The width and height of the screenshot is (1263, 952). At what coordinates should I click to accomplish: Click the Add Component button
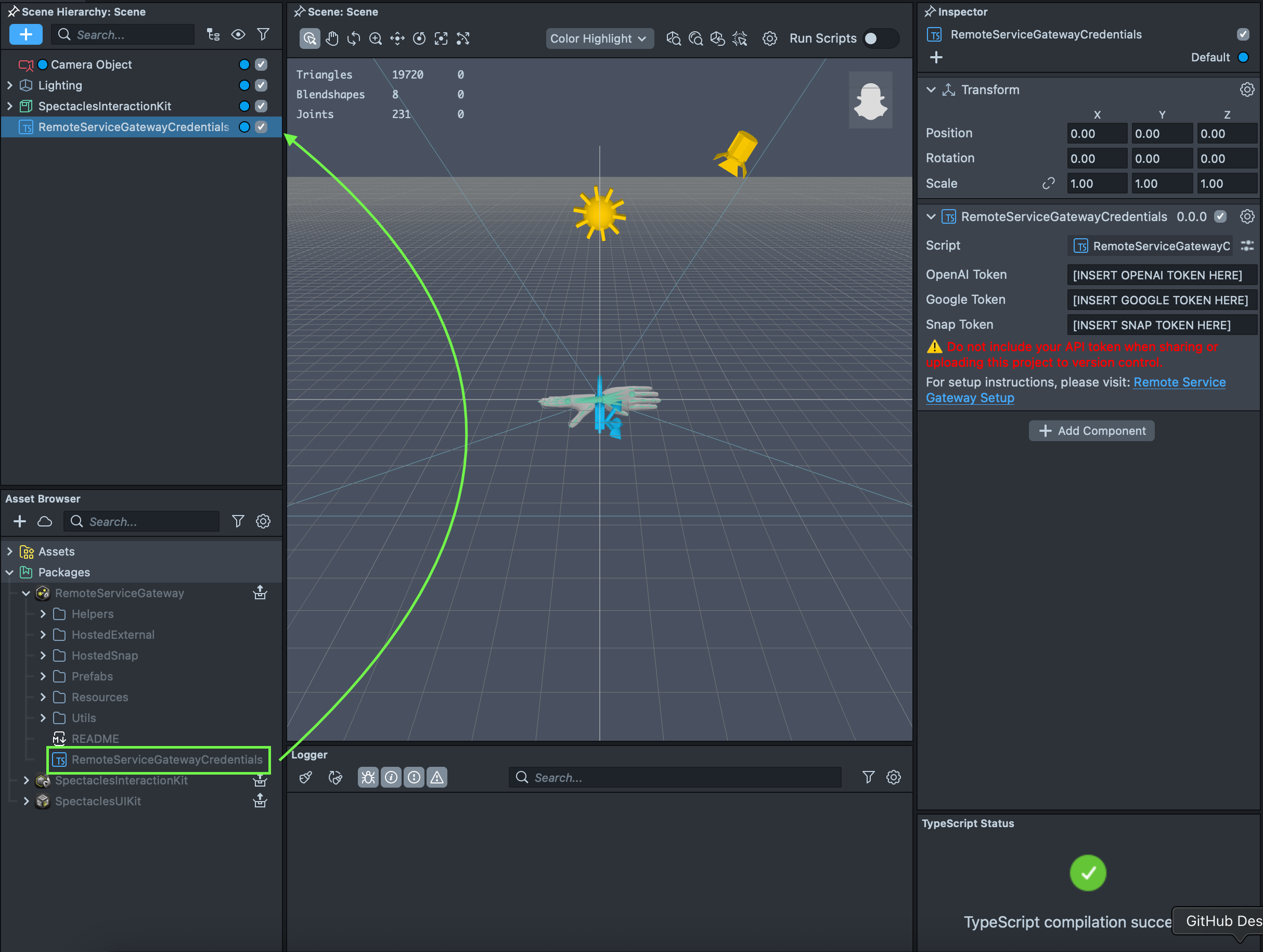click(x=1091, y=431)
